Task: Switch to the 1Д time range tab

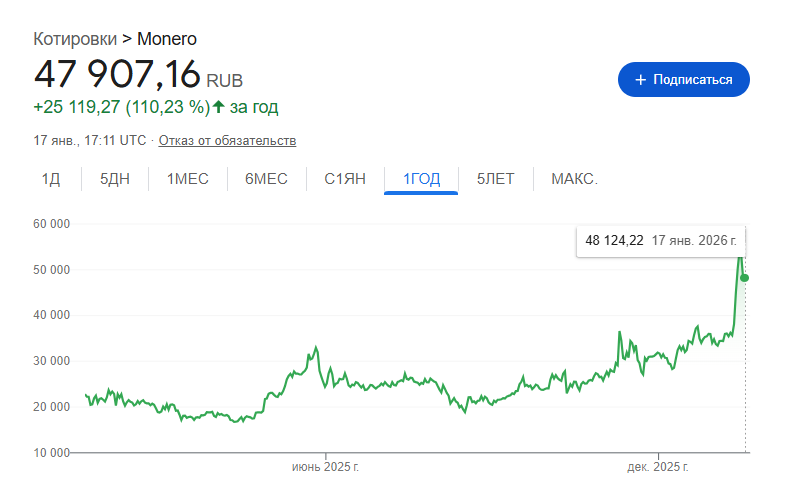Action: [x=51, y=179]
